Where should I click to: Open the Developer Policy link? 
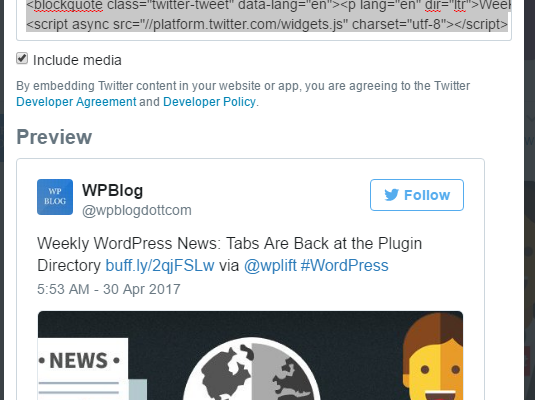(x=209, y=102)
